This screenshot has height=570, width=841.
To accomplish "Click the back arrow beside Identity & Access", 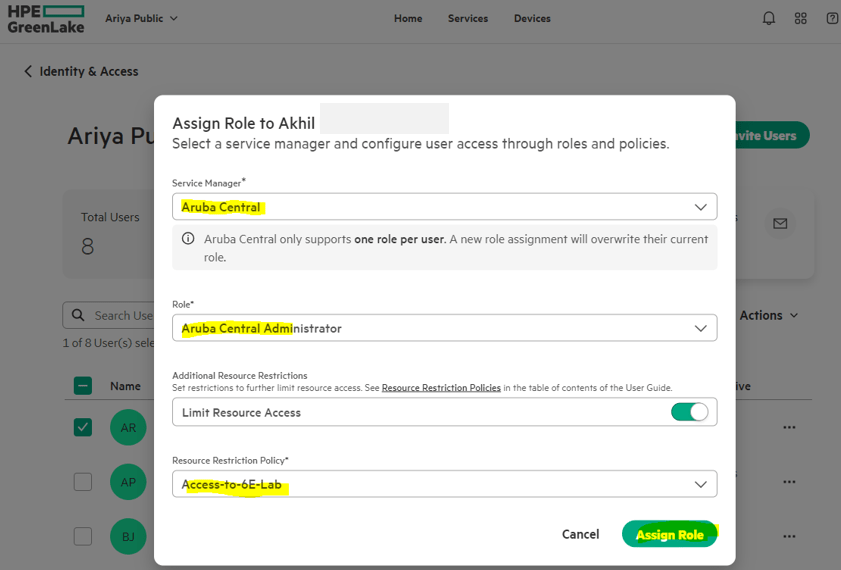I will coord(28,71).
